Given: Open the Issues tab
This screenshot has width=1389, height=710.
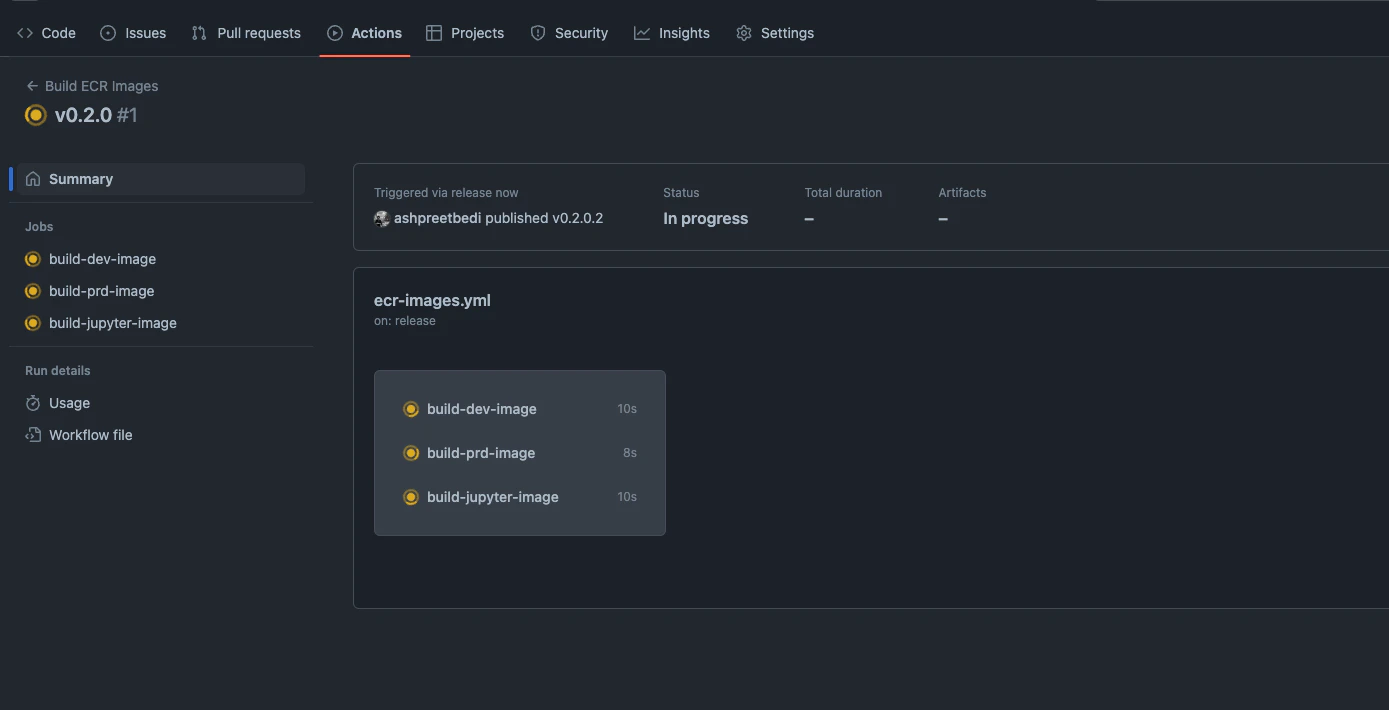Looking at the screenshot, I should (x=132, y=32).
